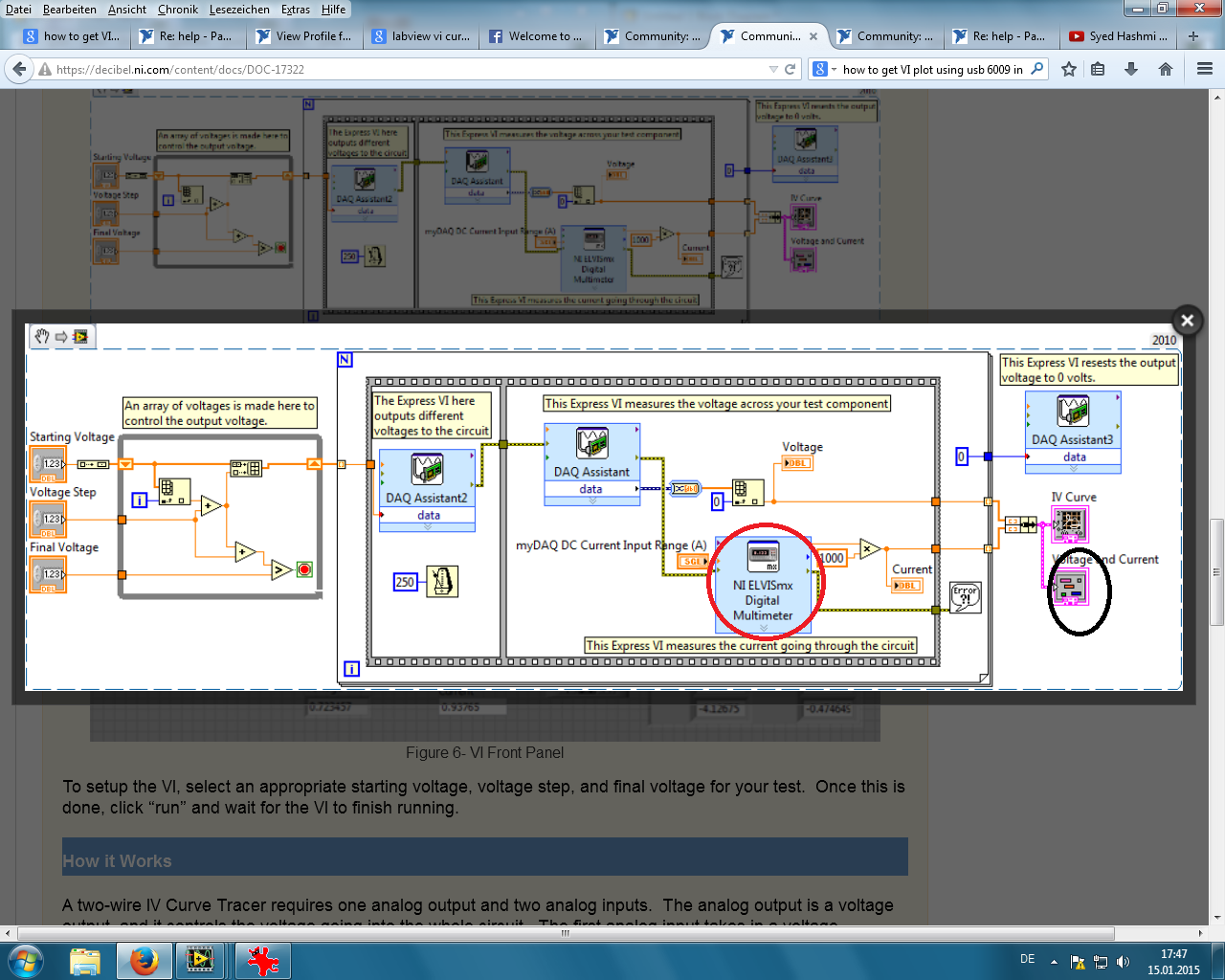1225x980 pixels.
Task: Click the metronome wait timer icon
Action: 442,581
